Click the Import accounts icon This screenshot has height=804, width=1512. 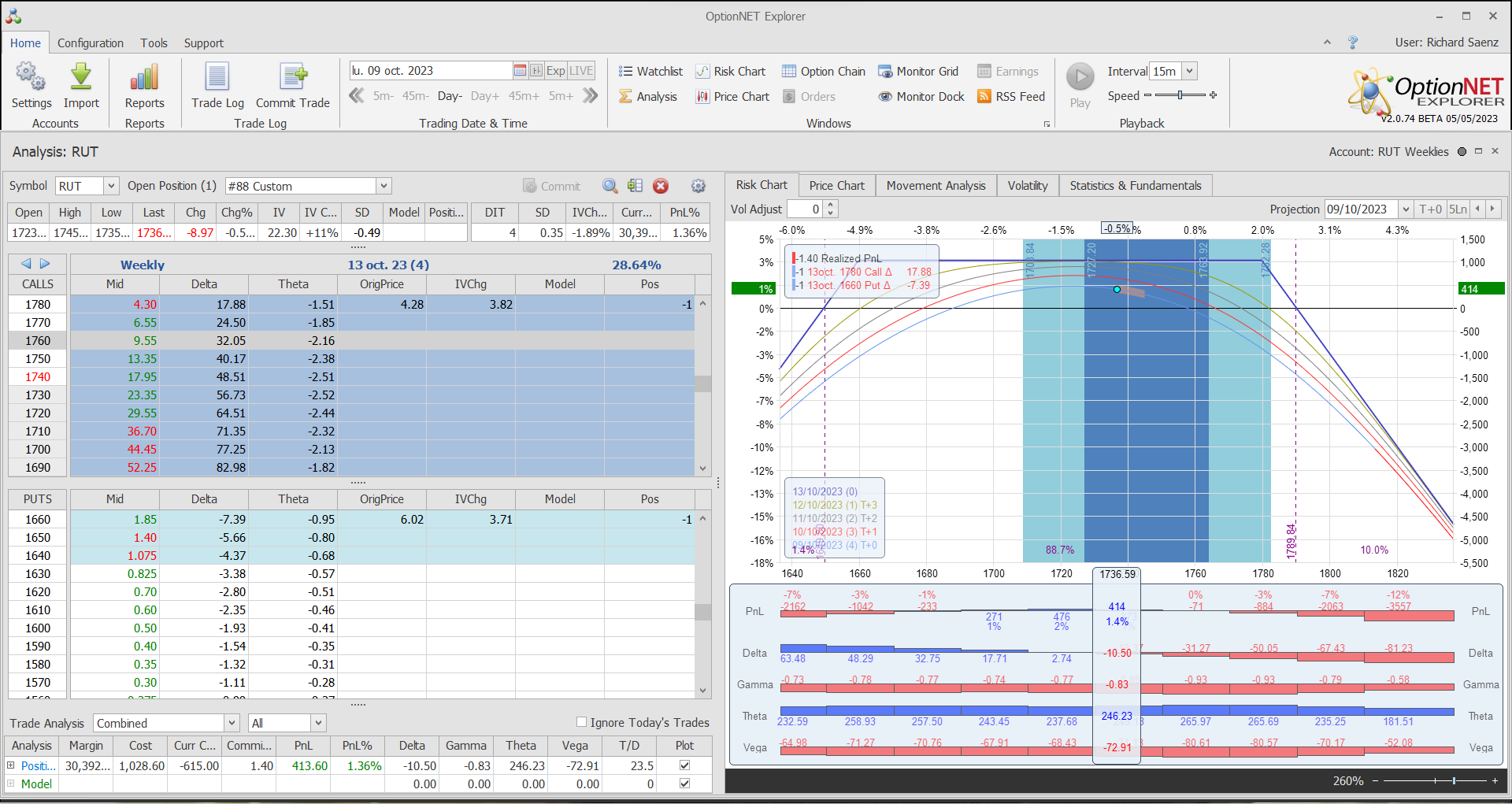coord(81,77)
